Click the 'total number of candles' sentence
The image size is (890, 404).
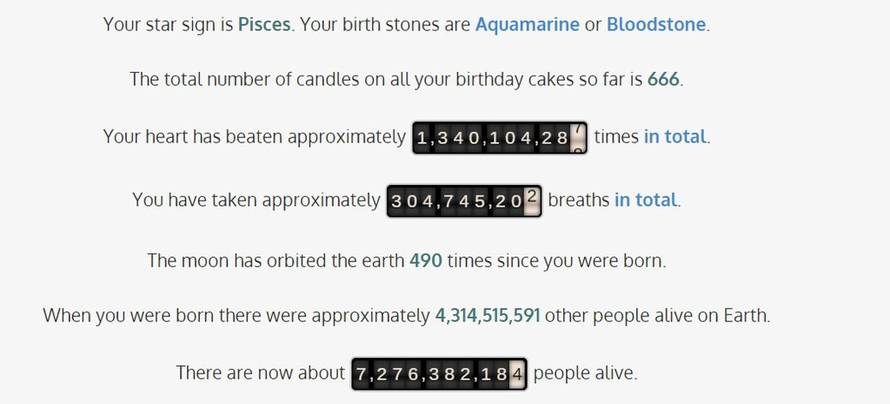(x=385, y=79)
